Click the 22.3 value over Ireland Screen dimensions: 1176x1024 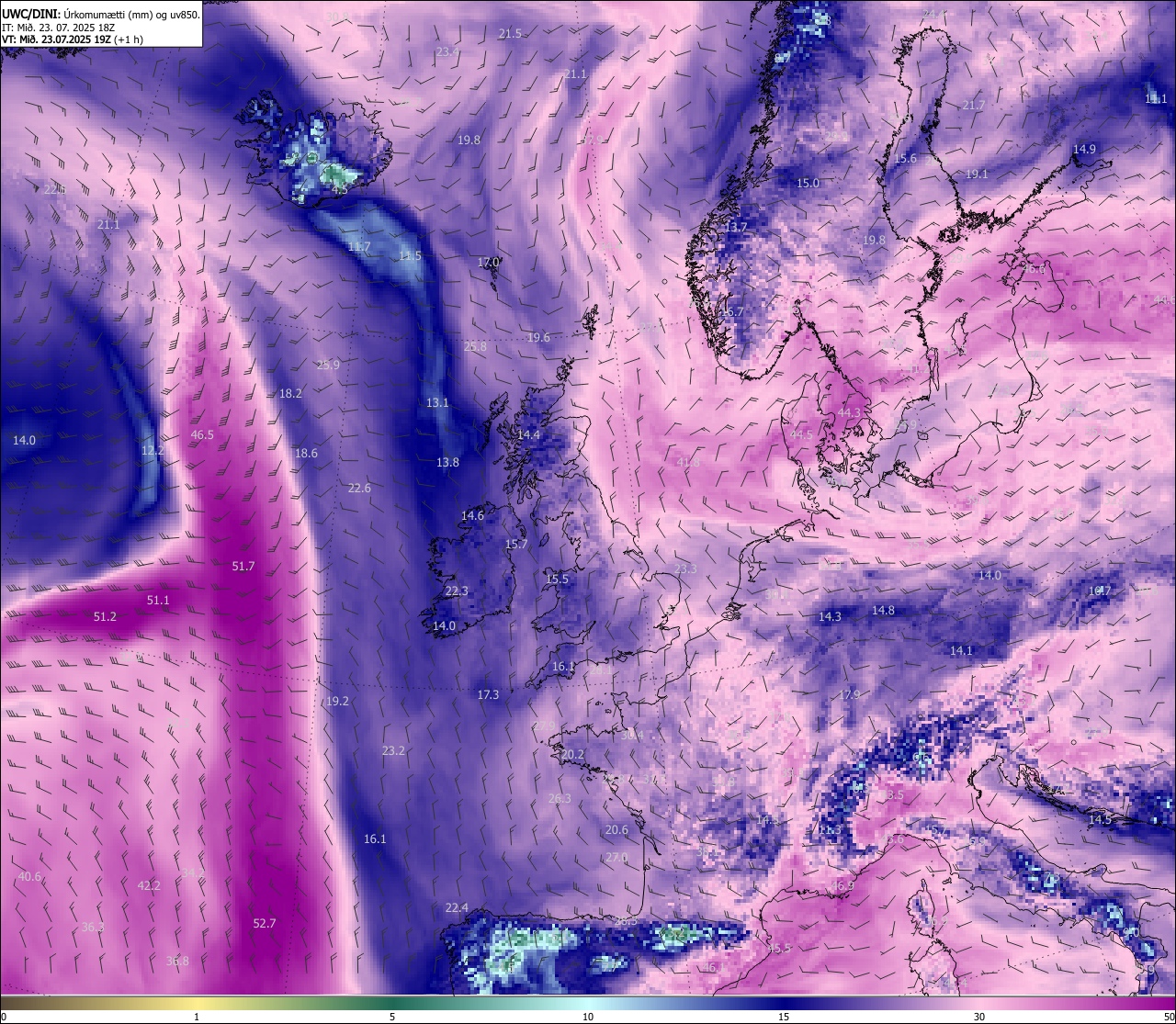coord(457,591)
